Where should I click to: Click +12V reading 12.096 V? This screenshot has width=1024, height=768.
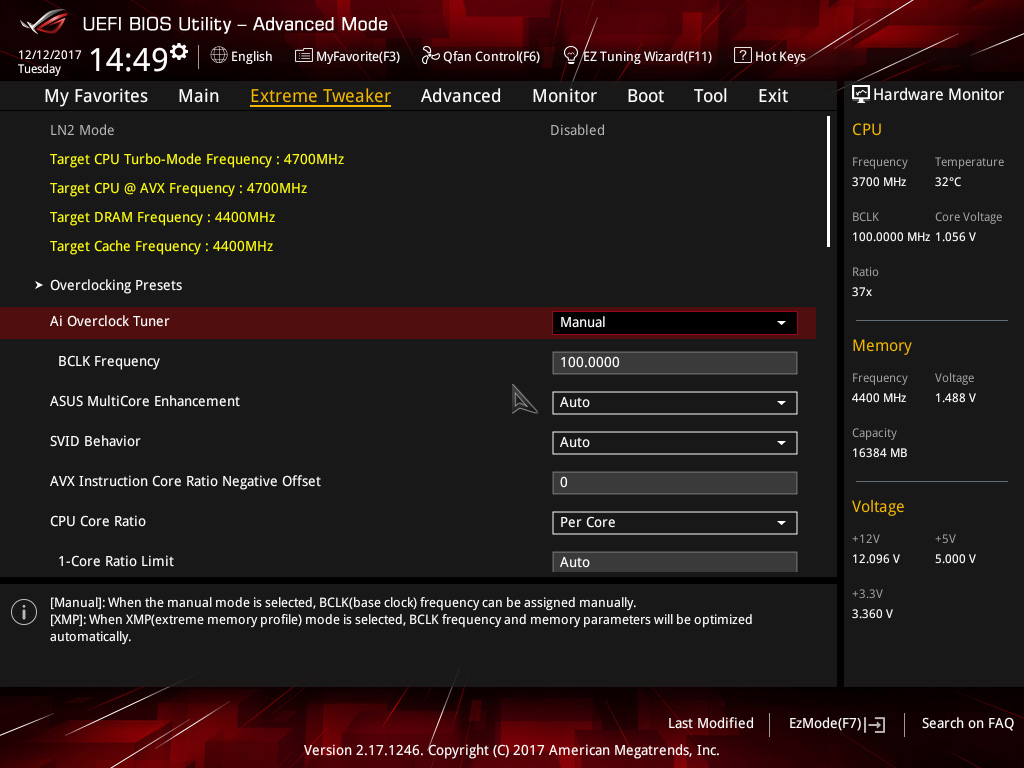coord(876,559)
